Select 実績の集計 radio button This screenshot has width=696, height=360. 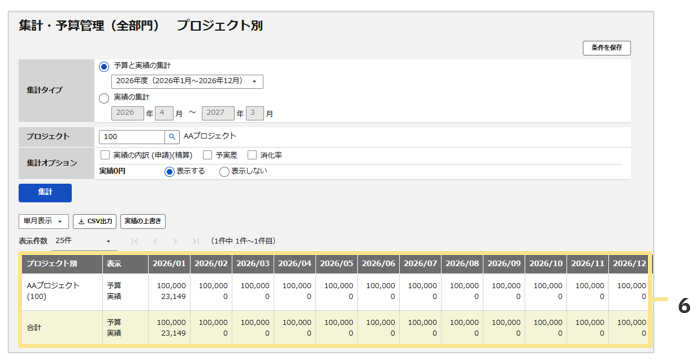click(x=104, y=98)
